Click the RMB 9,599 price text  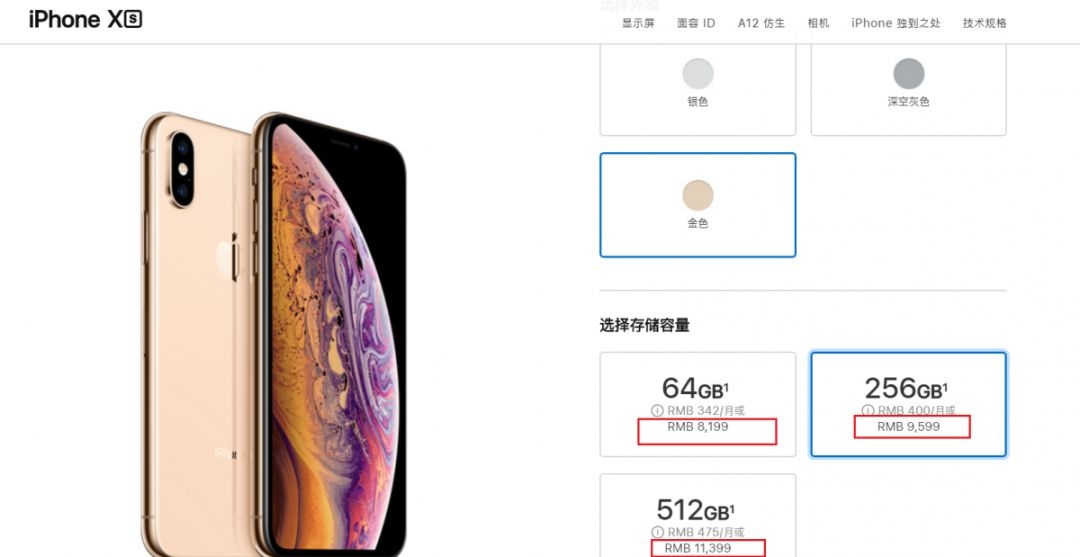(908, 427)
